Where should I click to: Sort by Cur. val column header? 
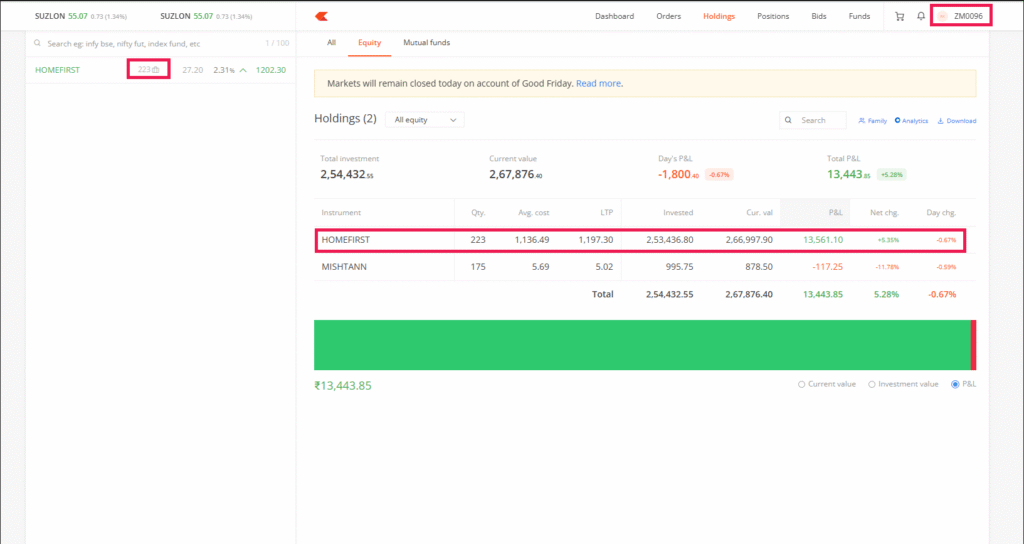click(x=760, y=213)
